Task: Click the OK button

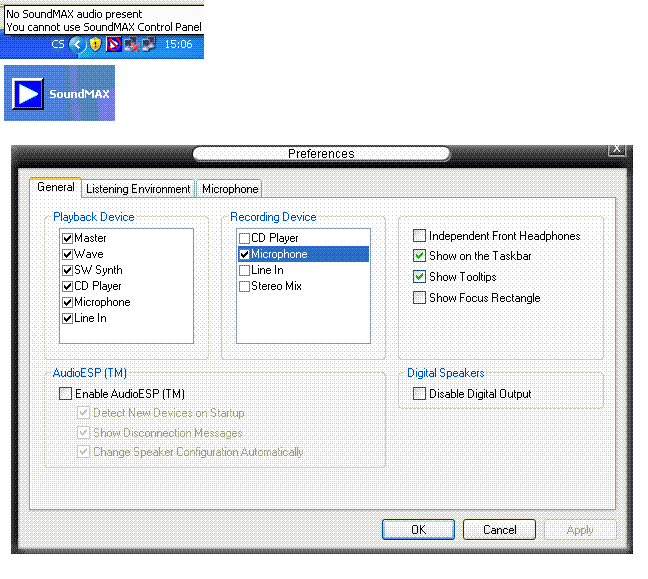Action: point(418,529)
